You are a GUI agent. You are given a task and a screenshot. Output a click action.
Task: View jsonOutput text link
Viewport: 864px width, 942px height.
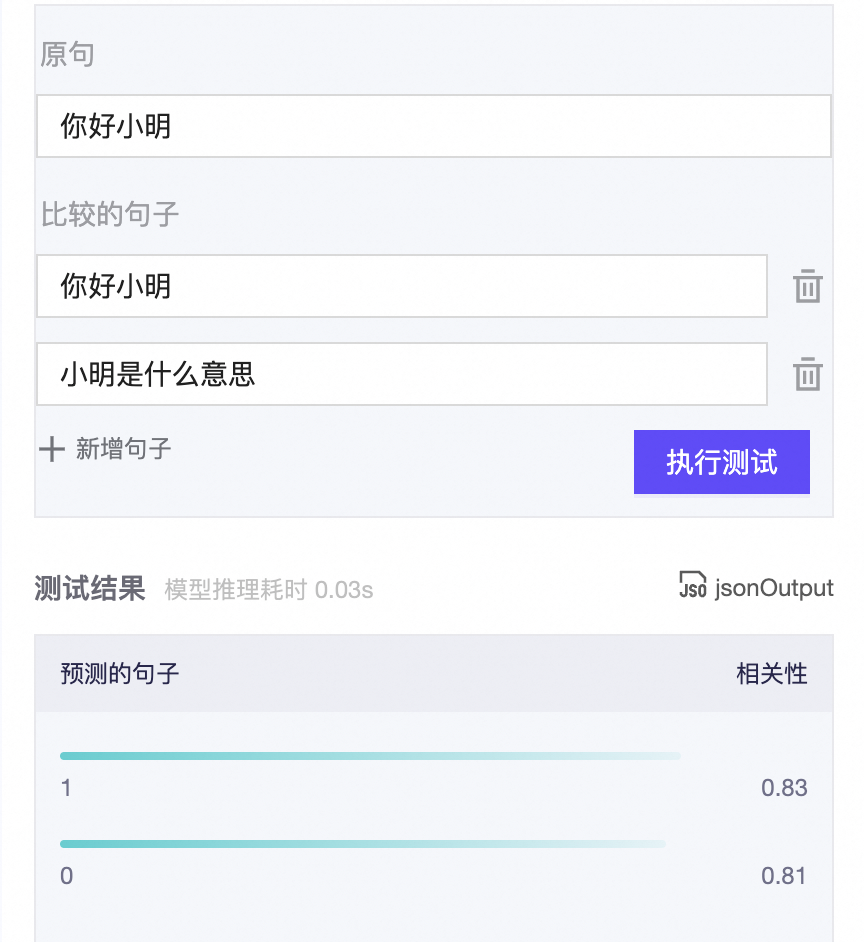[774, 588]
